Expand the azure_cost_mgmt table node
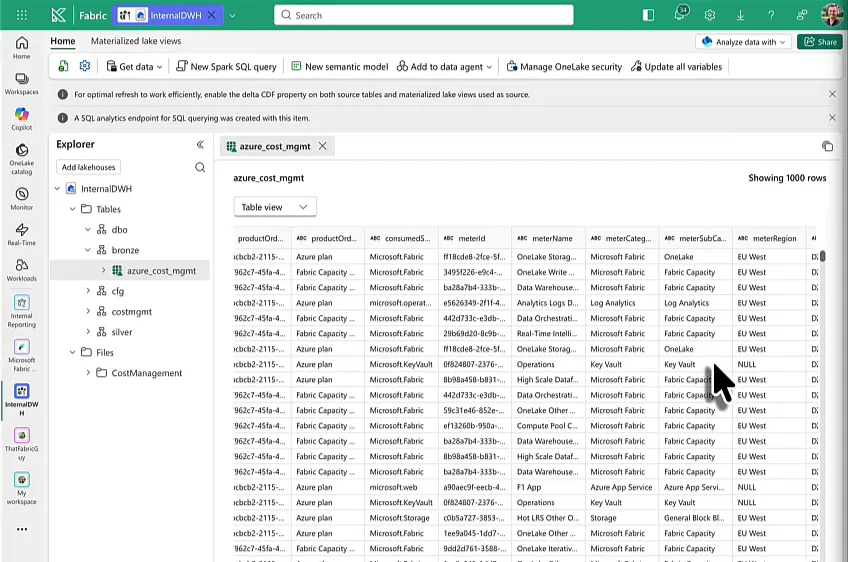The height and width of the screenshot is (562, 848). 103,270
